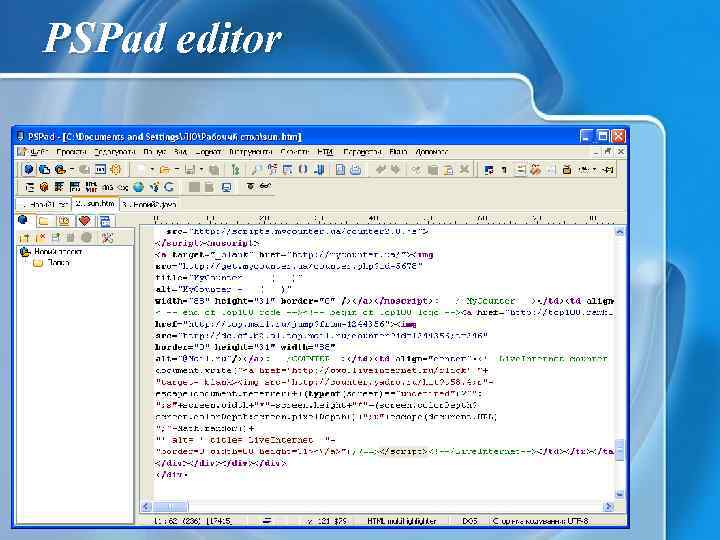Open the dropdown arrow beside open project icon
The height and width of the screenshot is (540, 720).
pos(72,169)
